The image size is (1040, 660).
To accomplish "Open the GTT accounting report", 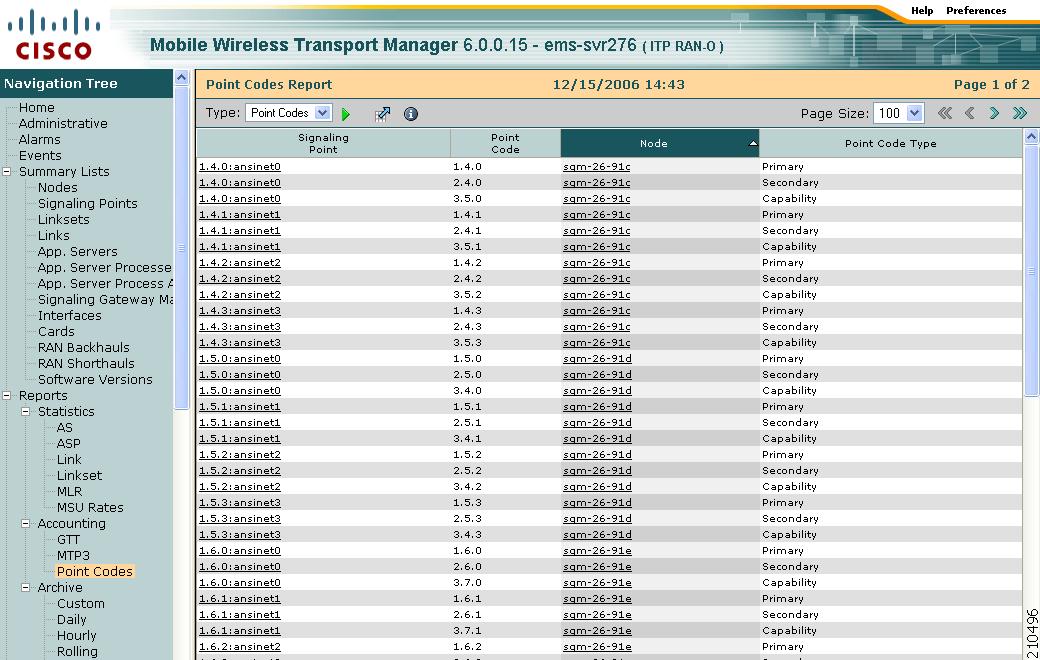I will pyautogui.click(x=68, y=540).
